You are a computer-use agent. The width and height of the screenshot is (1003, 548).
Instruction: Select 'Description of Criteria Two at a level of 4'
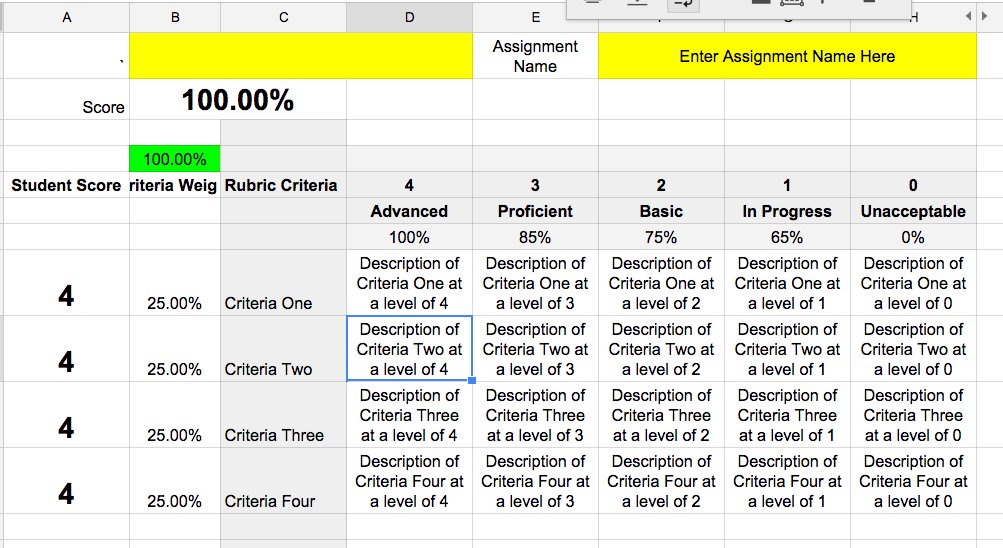409,348
